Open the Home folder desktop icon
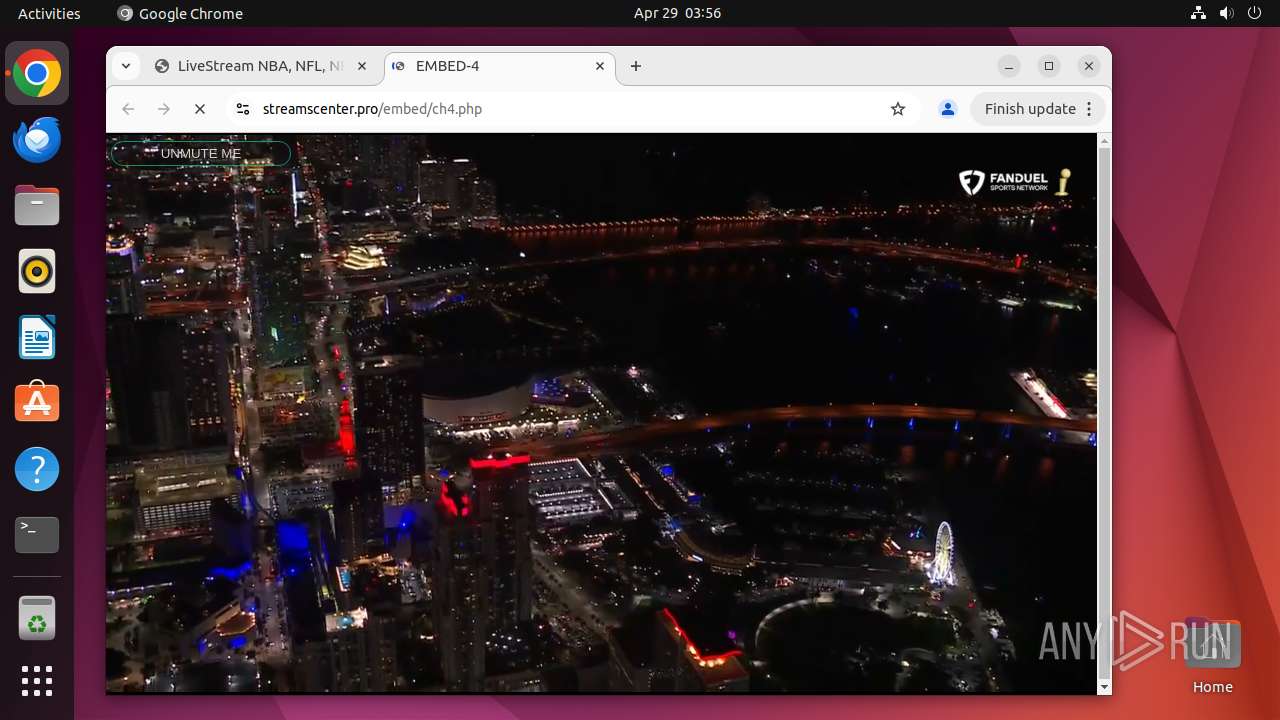Image resolution: width=1280 pixels, height=720 pixels. coord(1212,656)
